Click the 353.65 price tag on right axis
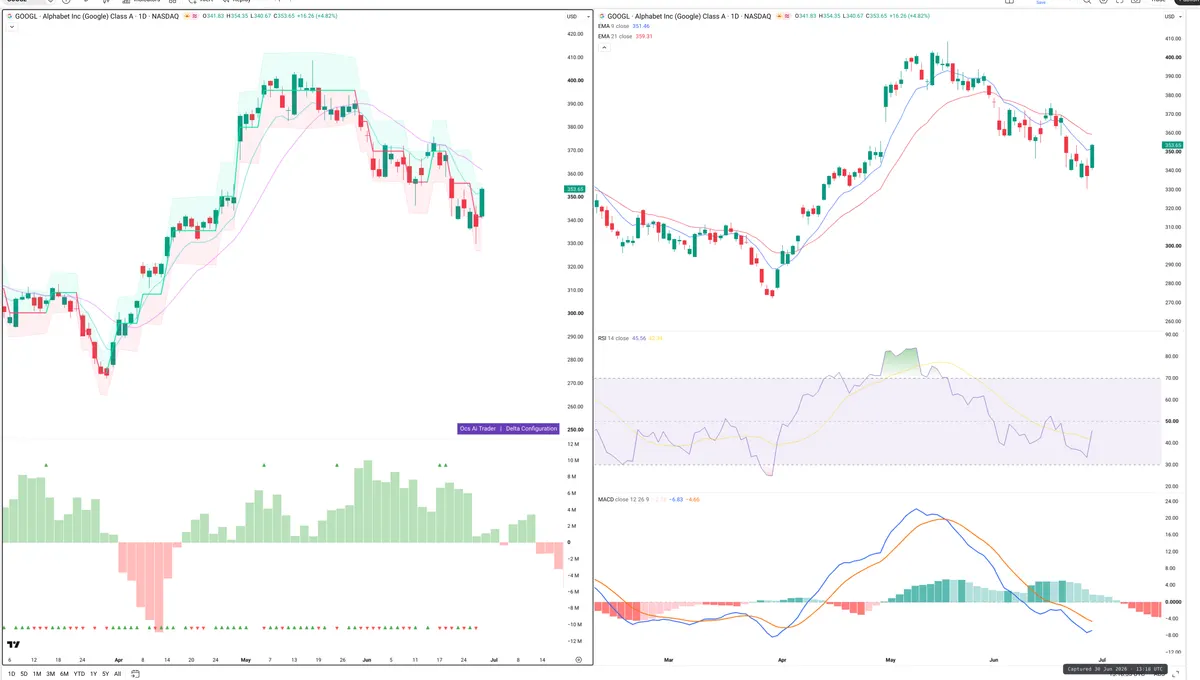Image resolution: width=1200 pixels, height=680 pixels. 1173,145
